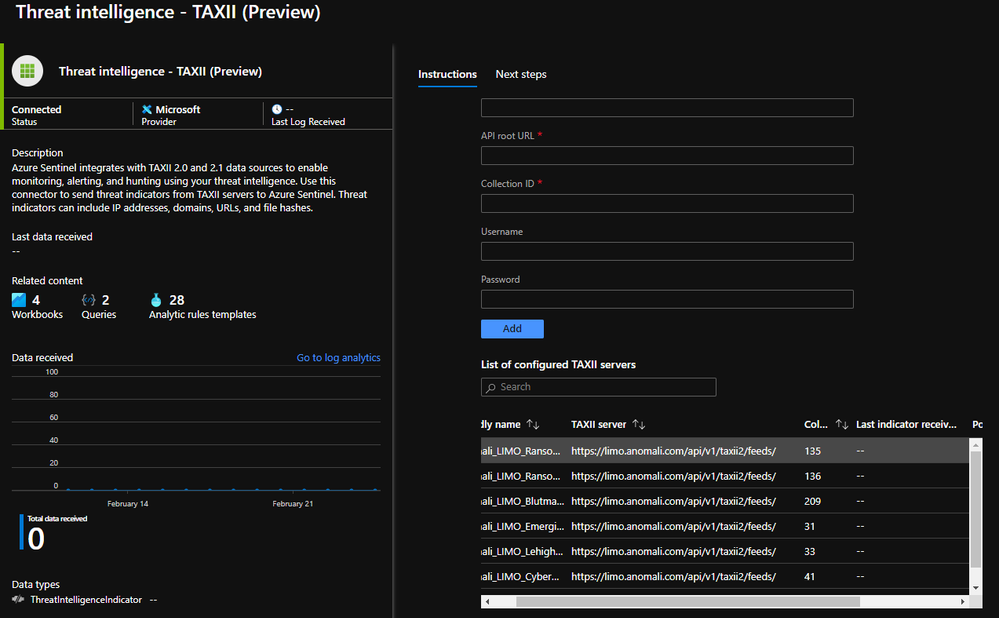This screenshot has height=618, width=999.
Task: Click ThreatIntelligenceIndicator data type label
Action: 86,600
